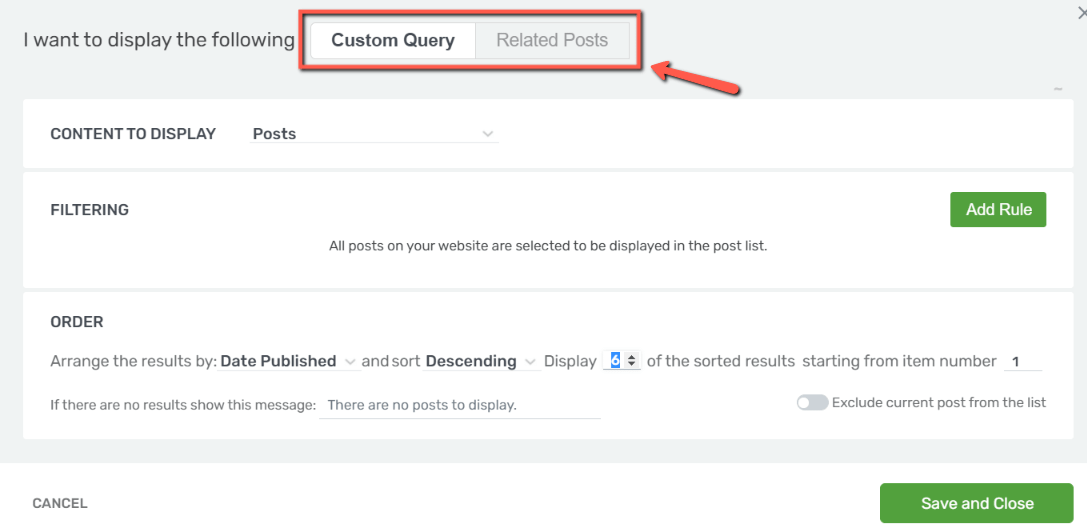1087x524 pixels.
Task: Click the chevron arrow beside Posts
Action: coord(487,134)
